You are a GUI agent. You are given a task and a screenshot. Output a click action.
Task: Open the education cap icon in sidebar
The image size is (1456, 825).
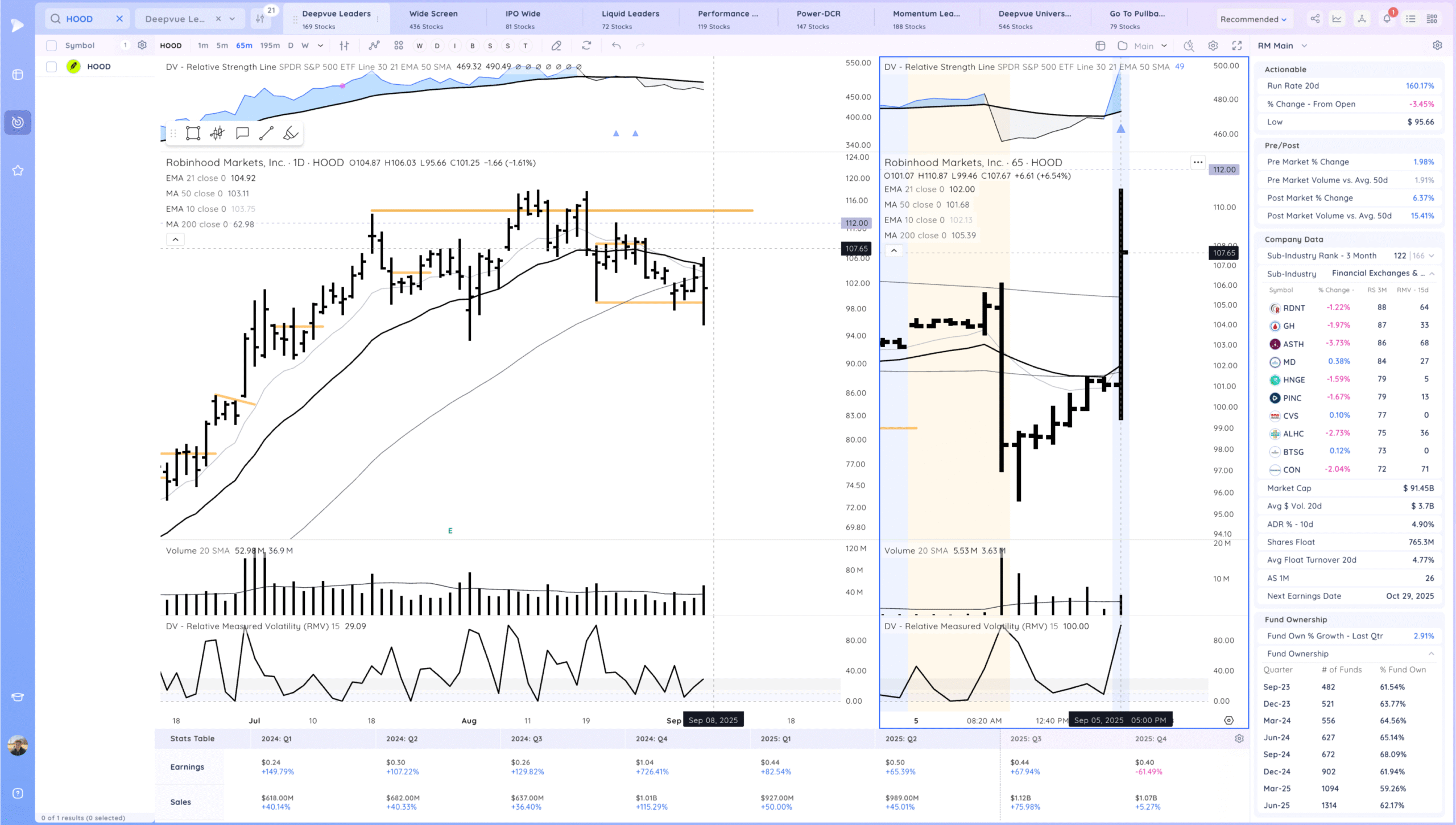18,697
